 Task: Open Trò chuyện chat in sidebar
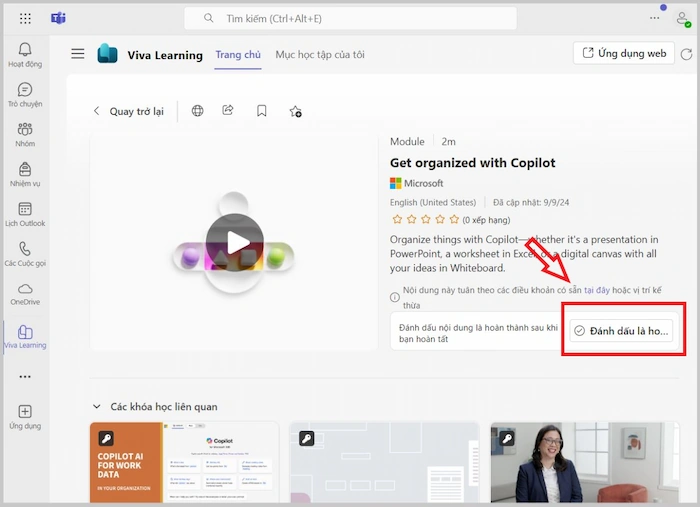click(25, 95)
